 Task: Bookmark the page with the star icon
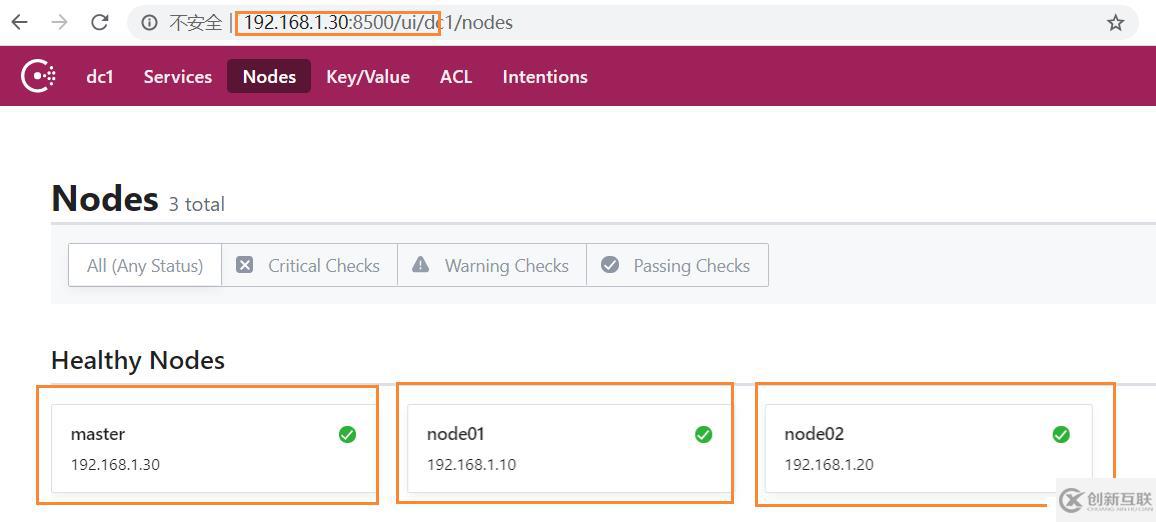coord(1115,23)
